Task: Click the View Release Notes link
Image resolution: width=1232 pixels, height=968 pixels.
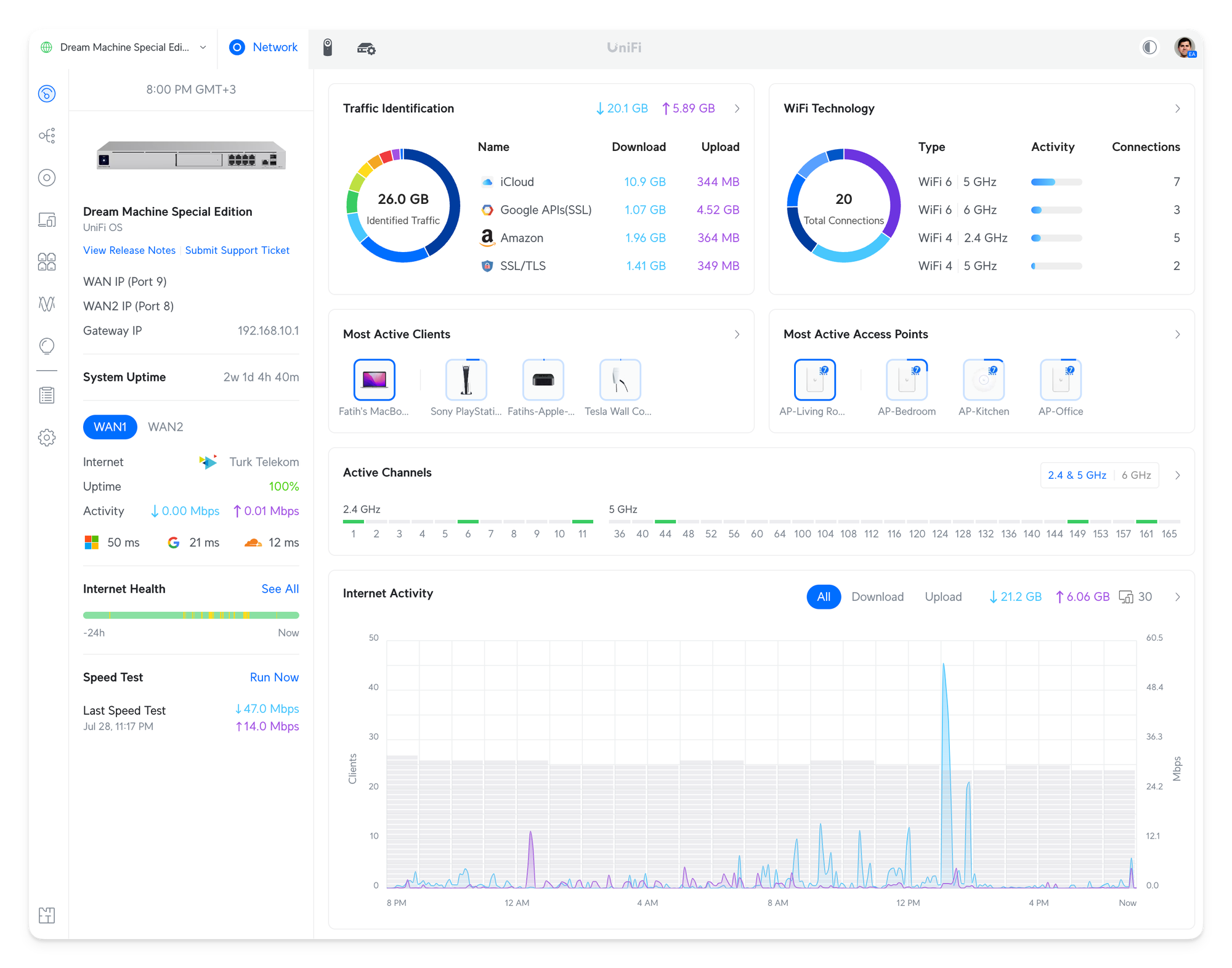Action: click(129, 250)
